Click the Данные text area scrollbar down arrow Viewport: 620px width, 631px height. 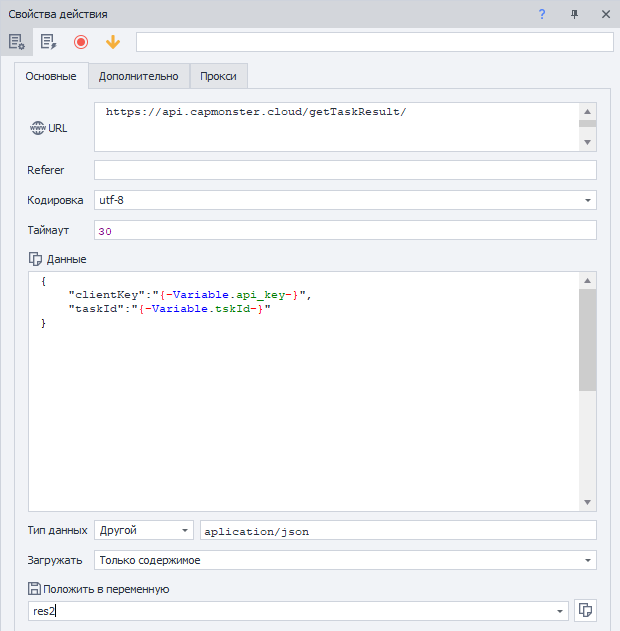coord(587,502)
